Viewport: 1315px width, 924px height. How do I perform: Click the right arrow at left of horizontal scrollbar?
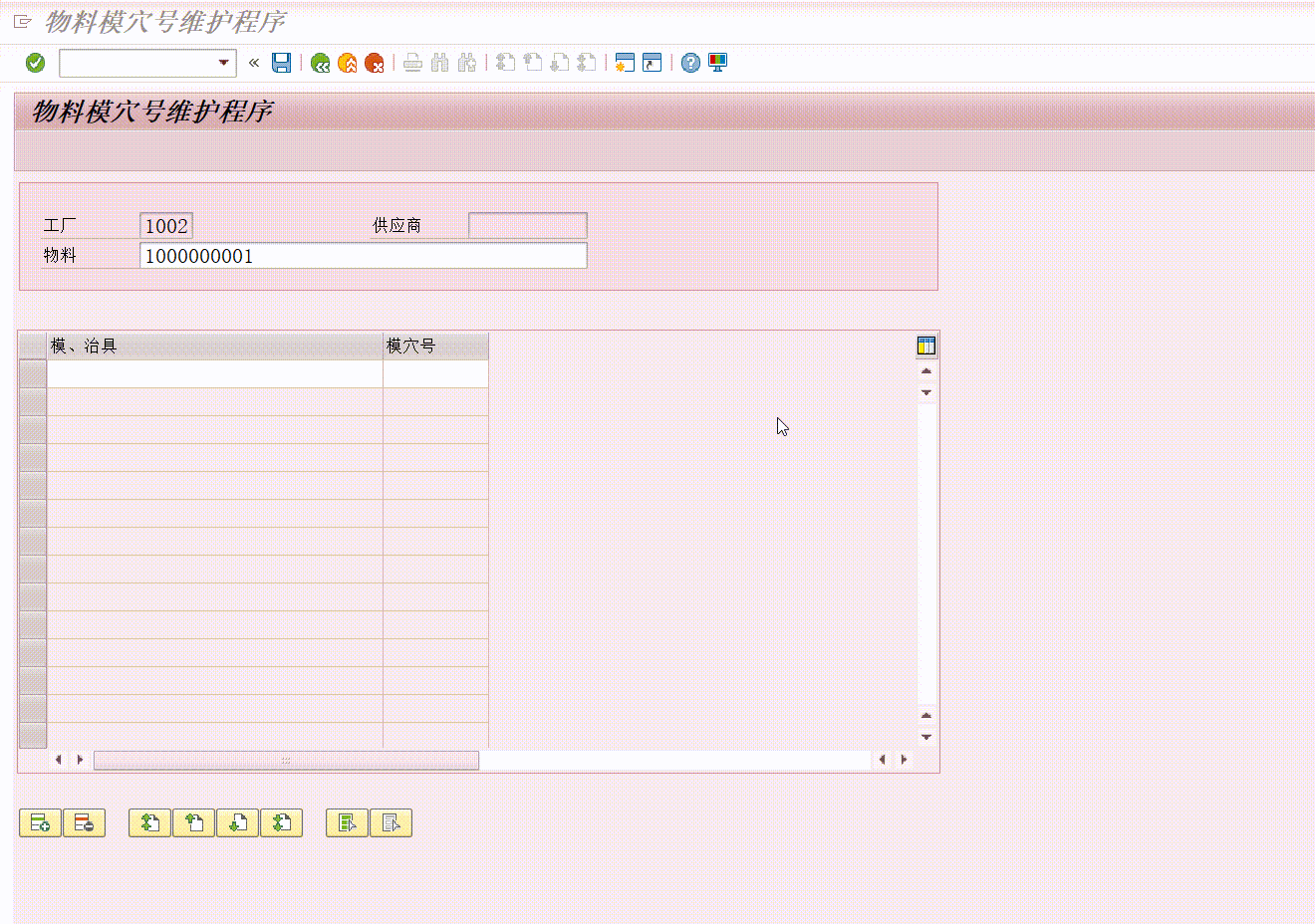coord(80,760)
